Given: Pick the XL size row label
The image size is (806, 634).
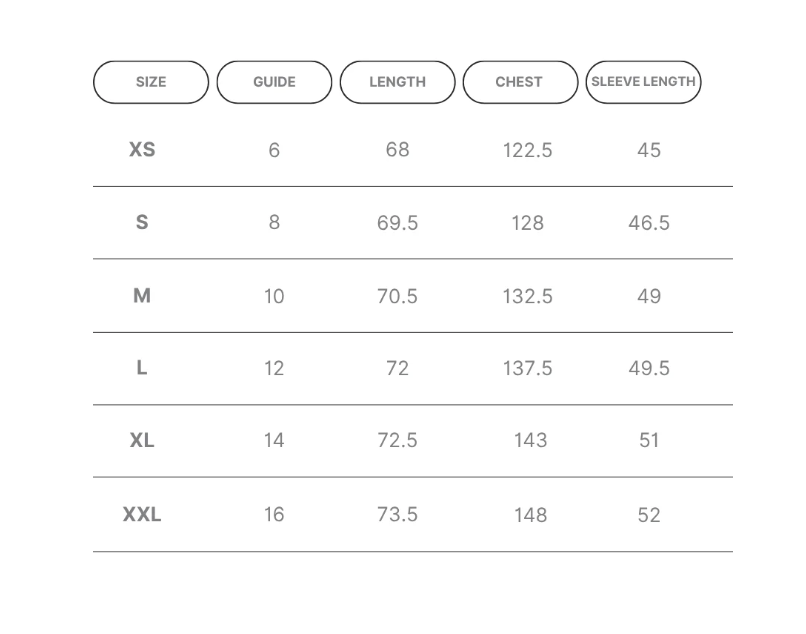Looking at the screenshot, I should point(142,440).
